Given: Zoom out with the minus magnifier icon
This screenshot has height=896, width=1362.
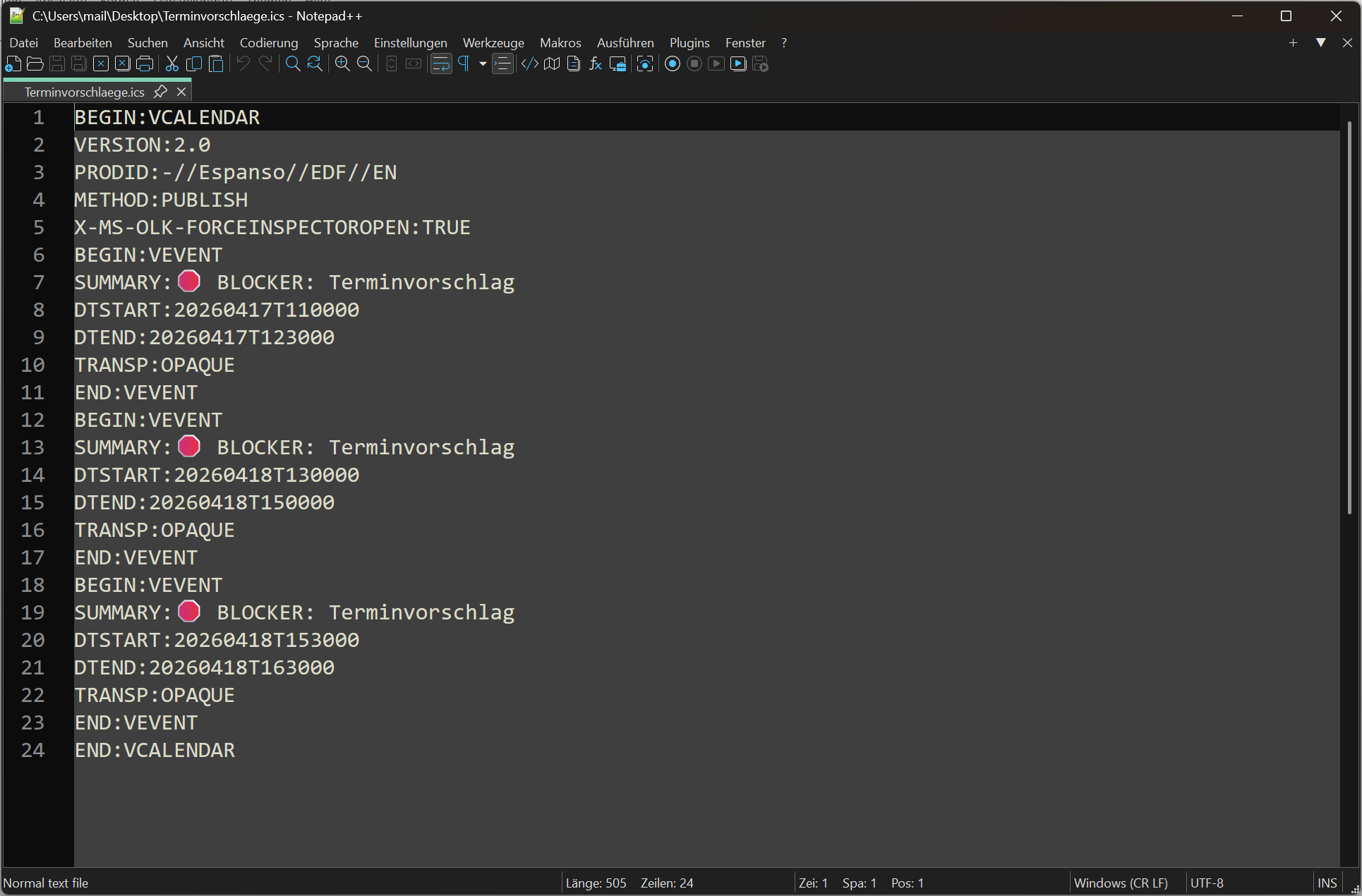Looking at the screenshot, I should 364,64.
